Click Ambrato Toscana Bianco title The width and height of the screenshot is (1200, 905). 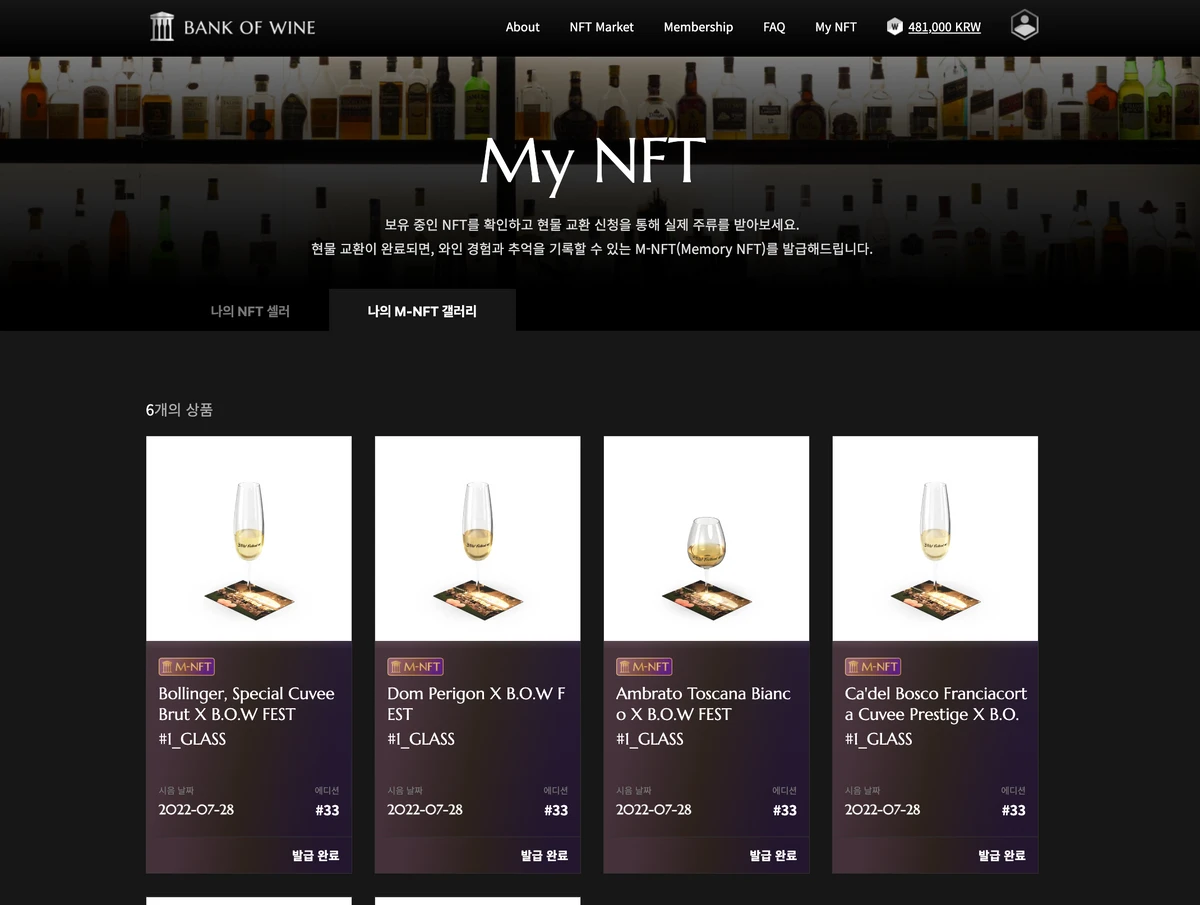[x=704, y=704]
